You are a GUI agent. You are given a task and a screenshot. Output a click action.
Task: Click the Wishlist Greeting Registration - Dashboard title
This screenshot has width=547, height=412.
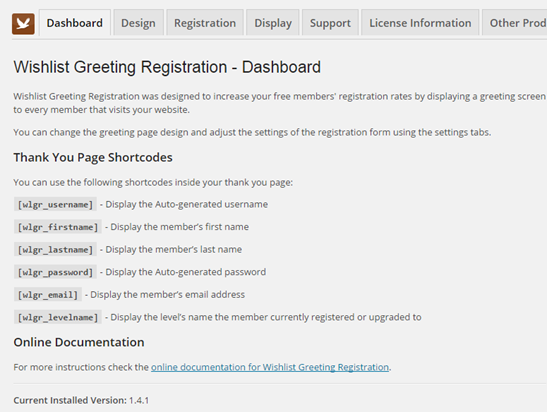(167, 67)
